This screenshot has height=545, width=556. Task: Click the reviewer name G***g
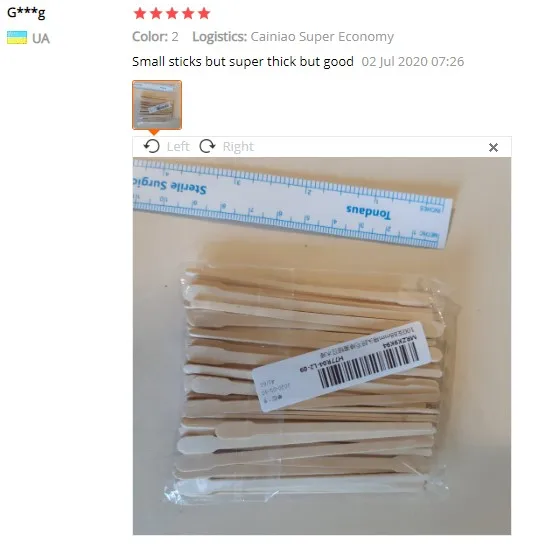tap(26, 13)
